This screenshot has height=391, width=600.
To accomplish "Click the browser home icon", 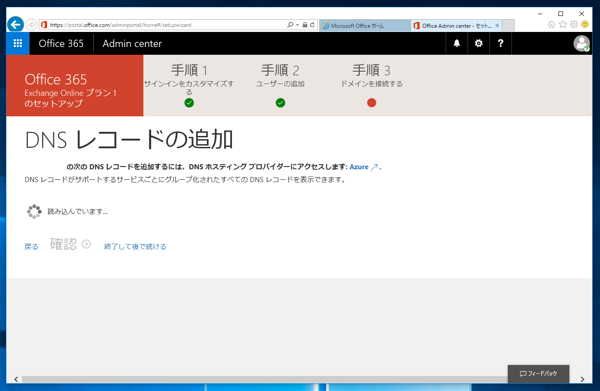I will (x=551, y=24).
